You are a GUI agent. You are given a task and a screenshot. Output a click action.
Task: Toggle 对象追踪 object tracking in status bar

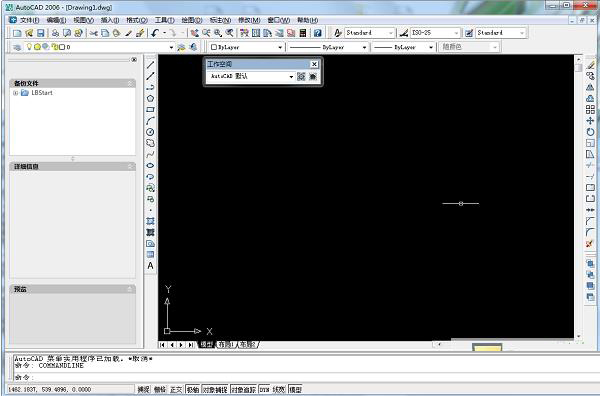pos(243,389)
